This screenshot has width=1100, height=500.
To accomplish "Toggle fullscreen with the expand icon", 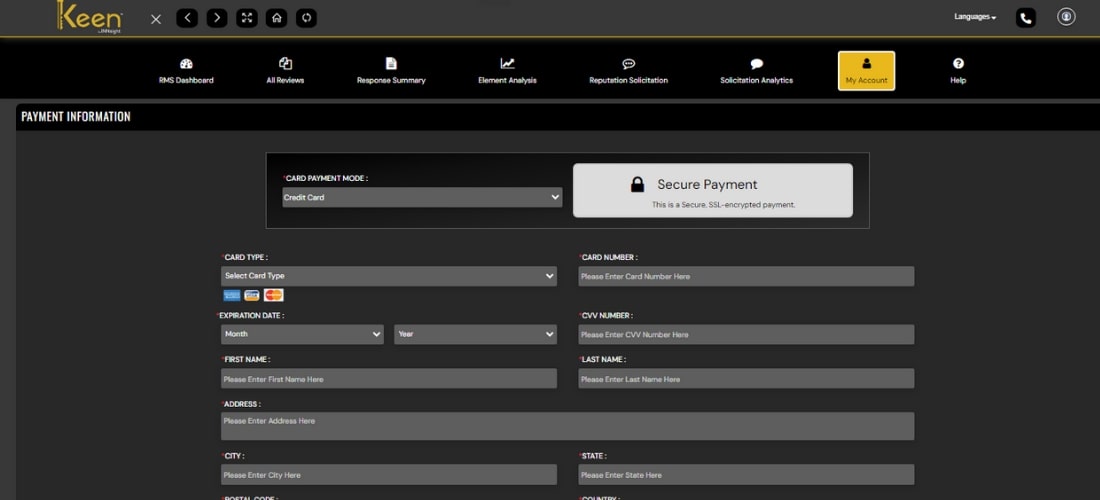I will pos(247,18).
